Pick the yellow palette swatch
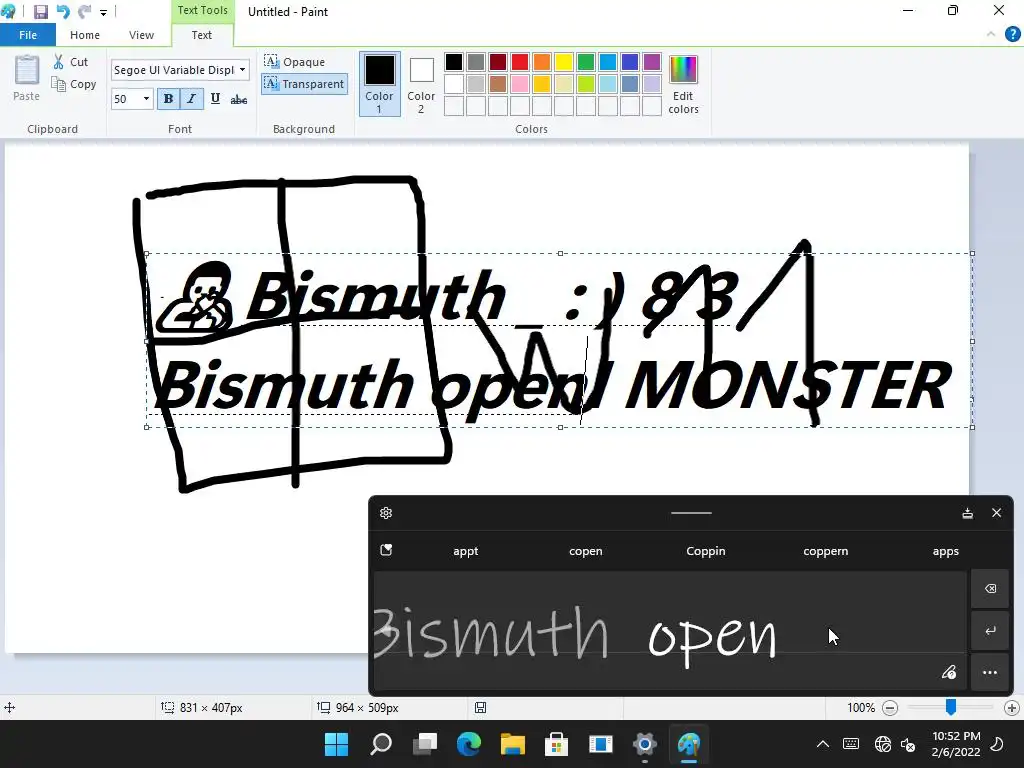1024x768 pixels. click(x=564, y=62)
